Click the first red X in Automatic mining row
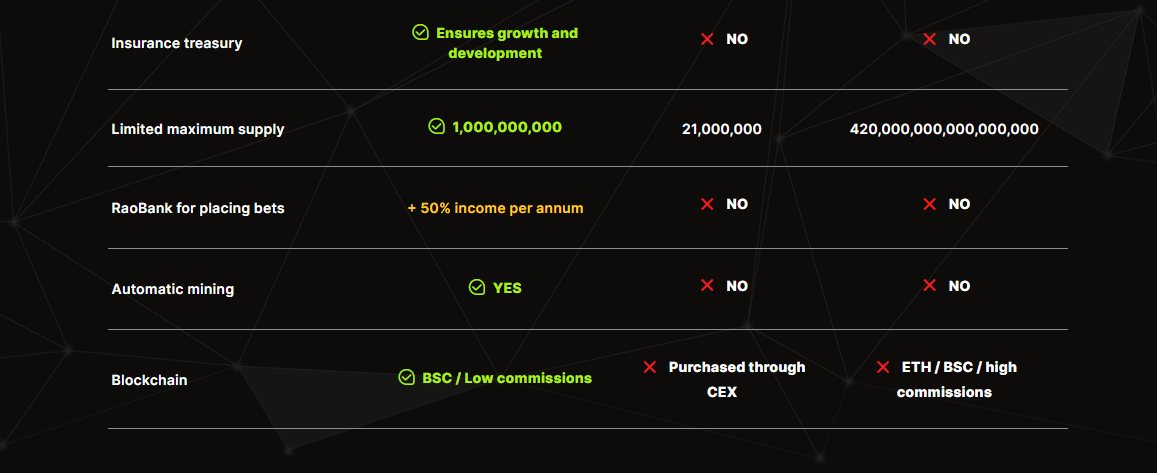The height and width of the screenshot is (473, 1157). pyautogui.click(x=707, y=286)
